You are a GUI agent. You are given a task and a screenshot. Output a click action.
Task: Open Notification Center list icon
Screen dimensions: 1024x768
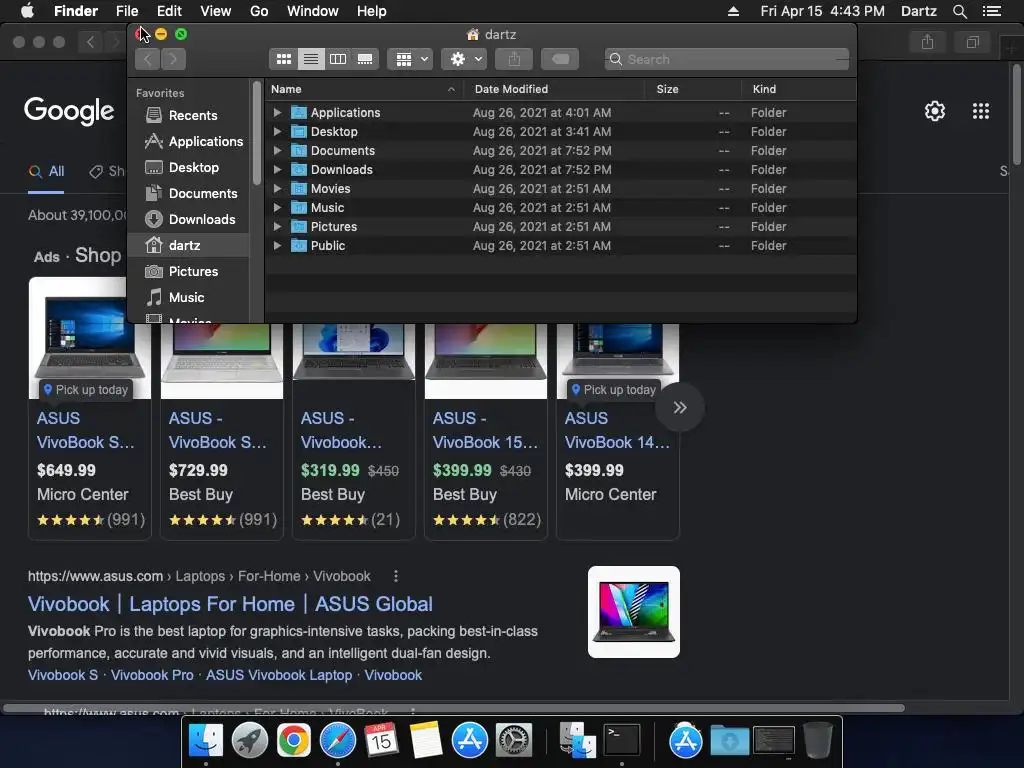click(992, 11)
